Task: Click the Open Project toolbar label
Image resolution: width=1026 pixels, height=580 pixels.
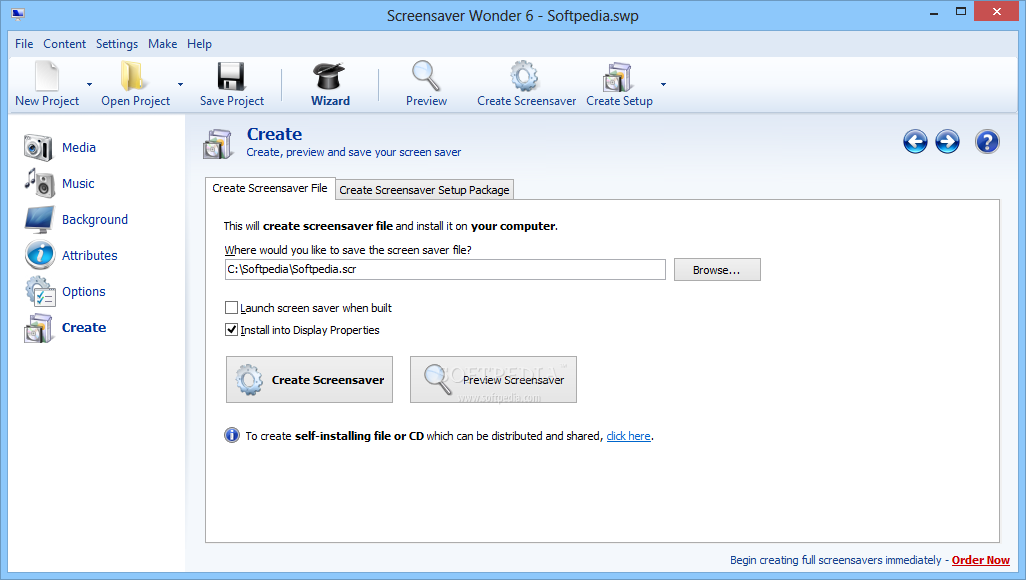Action: (x=135, y=101)
